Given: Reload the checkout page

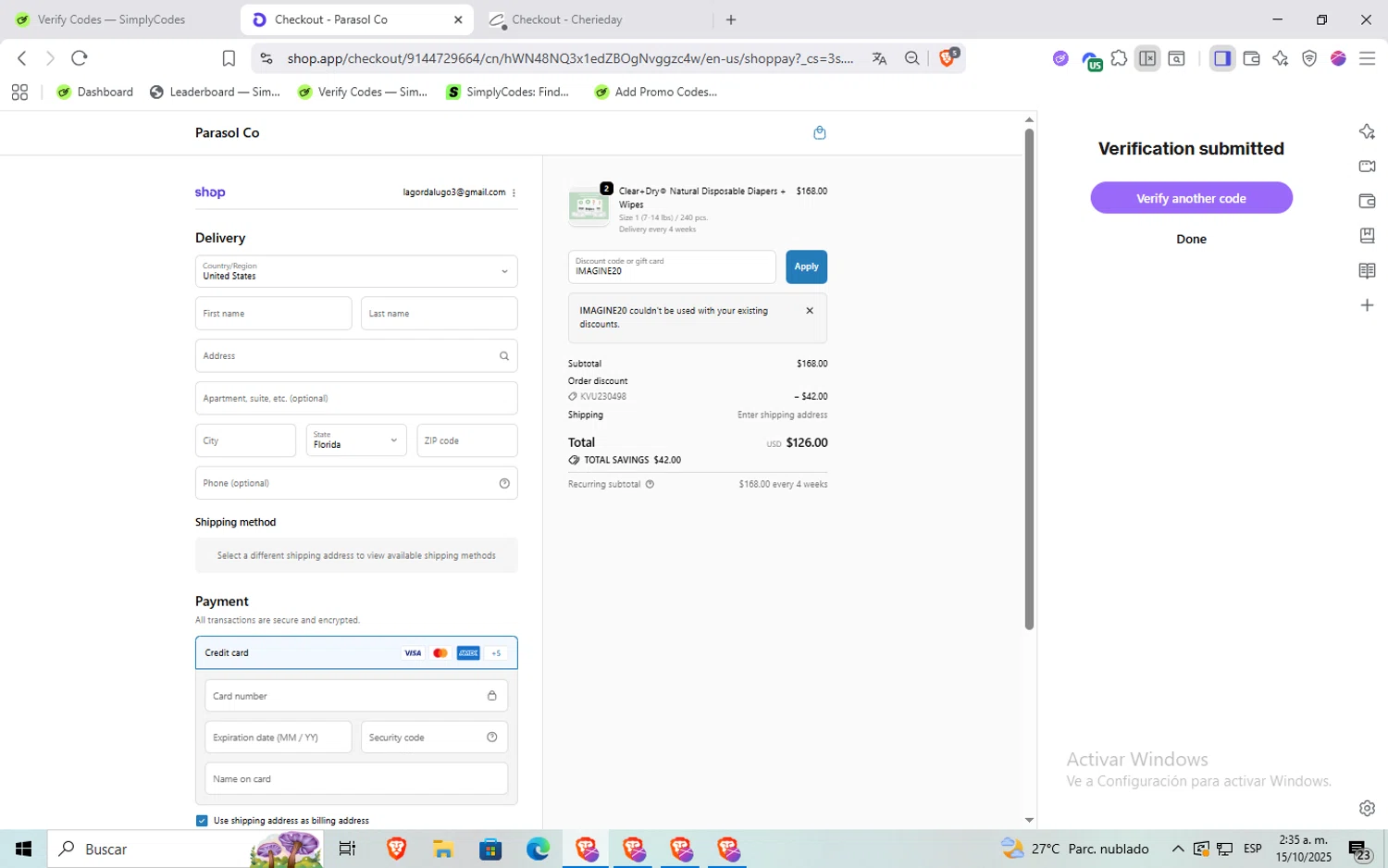Looking at the screenshot, I should (x=80, y=58).
